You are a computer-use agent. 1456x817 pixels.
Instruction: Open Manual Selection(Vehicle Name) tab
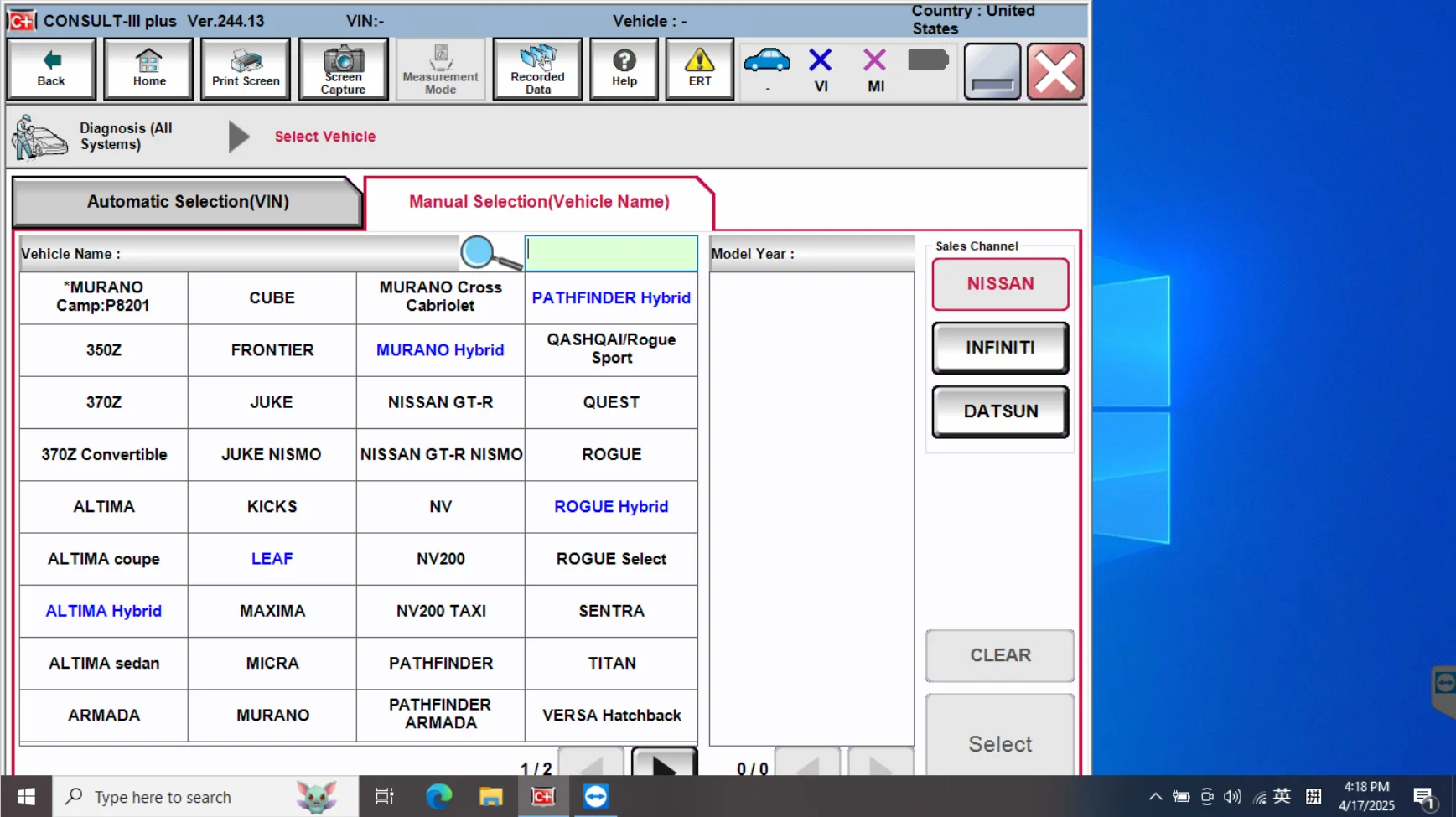[x=539, y=202]
